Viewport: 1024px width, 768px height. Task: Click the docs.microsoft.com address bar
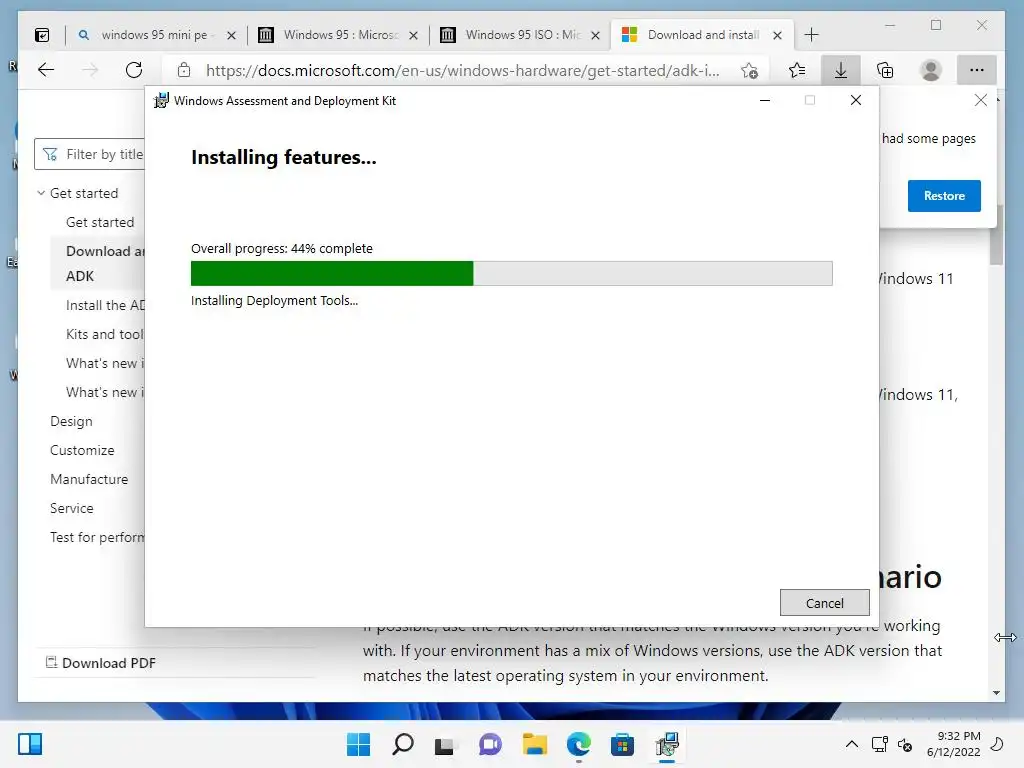pos(462,70)
